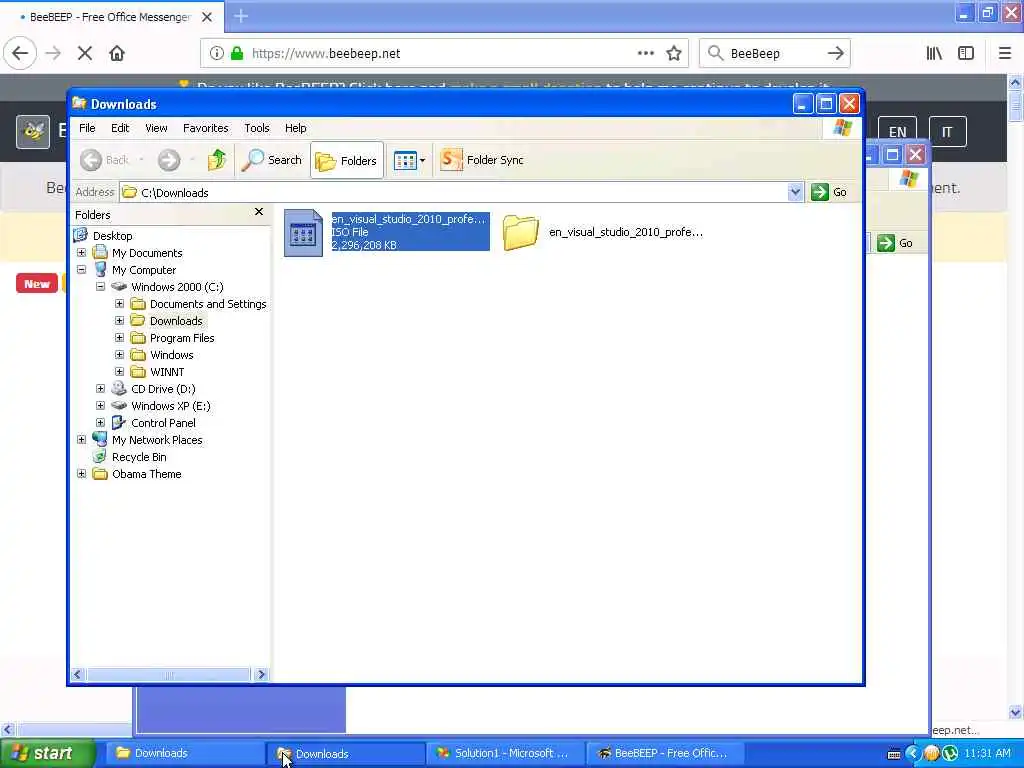Click the Folder Sync toolbar button

(x=482, y=160)
